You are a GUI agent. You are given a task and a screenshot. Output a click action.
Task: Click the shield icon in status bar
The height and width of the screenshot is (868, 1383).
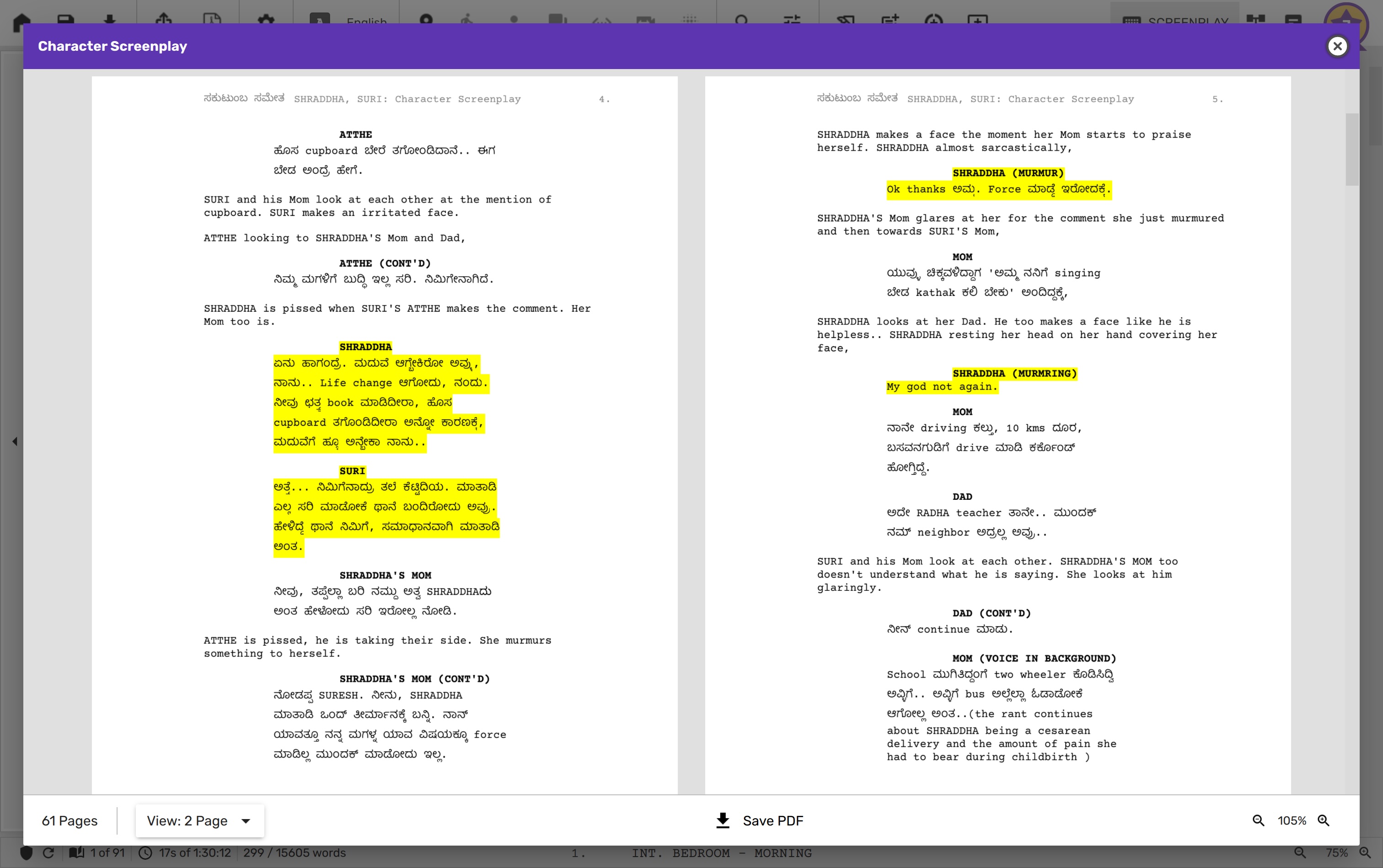tap(27, 852)
